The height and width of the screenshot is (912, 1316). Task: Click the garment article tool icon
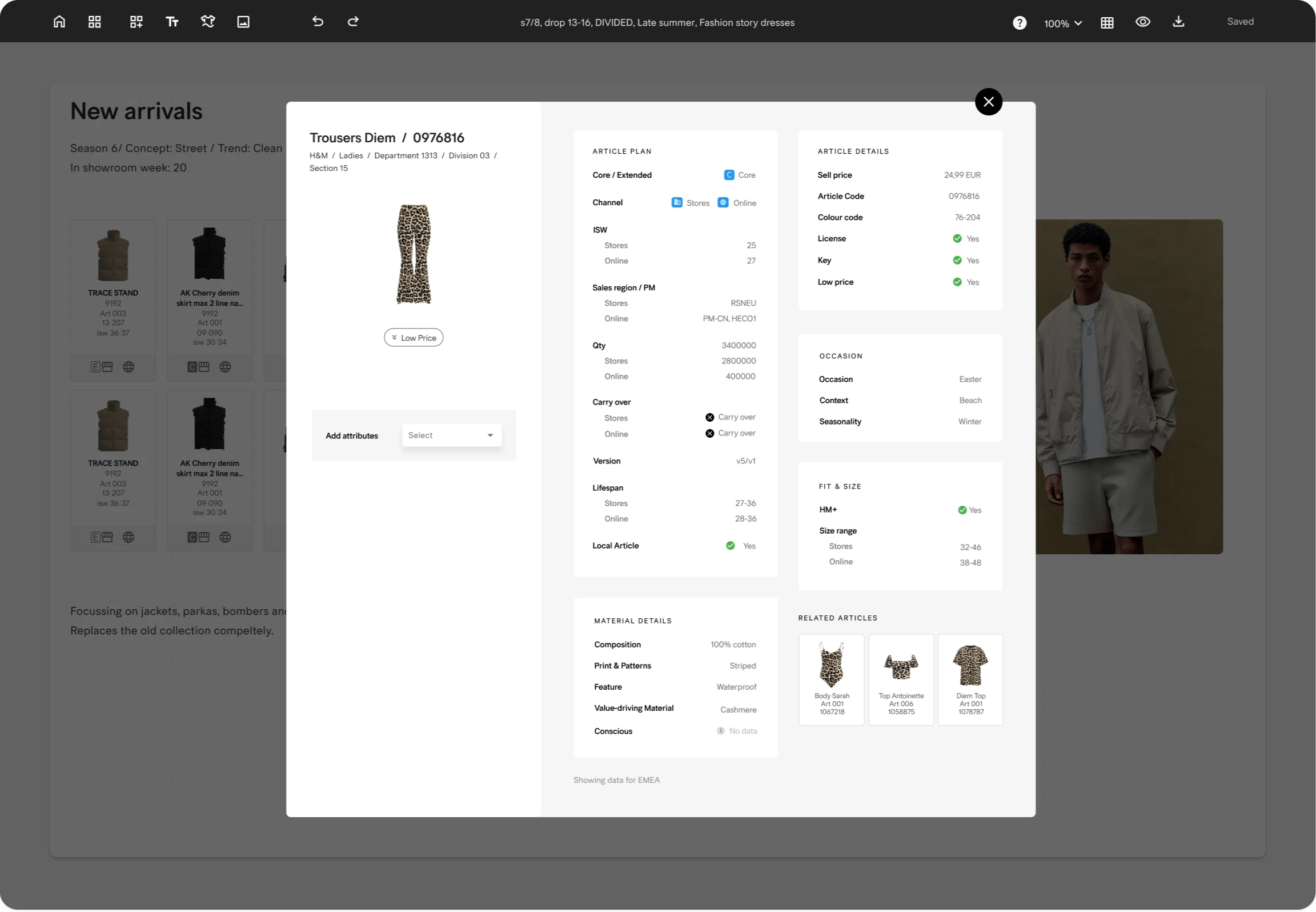coord(208,22)
